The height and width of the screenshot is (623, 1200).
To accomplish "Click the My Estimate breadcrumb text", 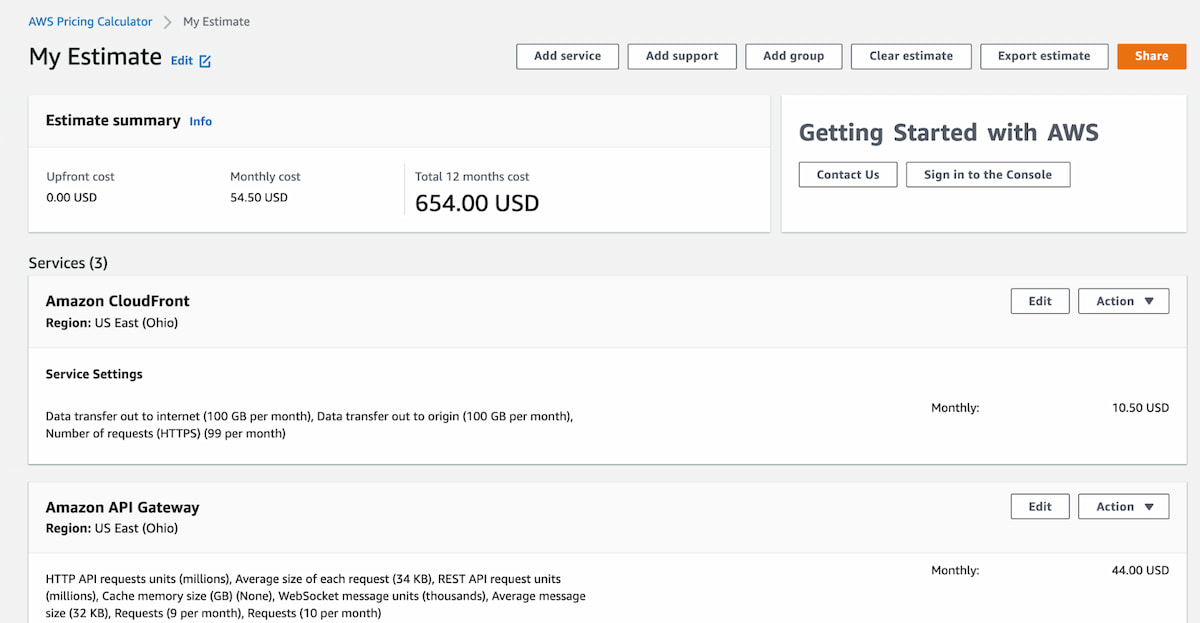I will coord(216,21).
